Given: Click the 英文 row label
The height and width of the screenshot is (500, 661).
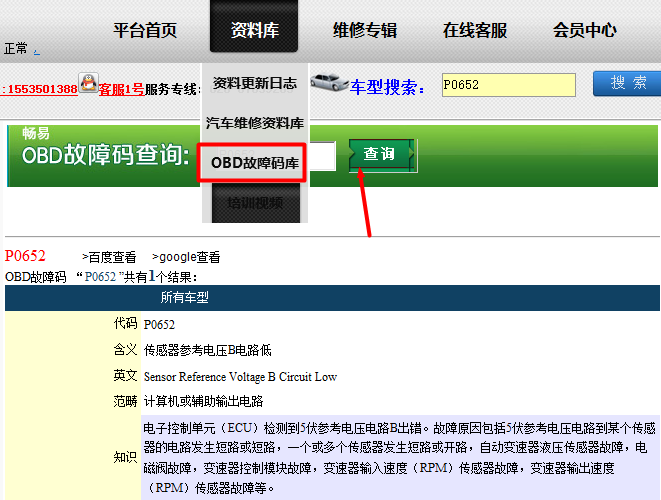Looking at the screenshot, I should (125, 375).
